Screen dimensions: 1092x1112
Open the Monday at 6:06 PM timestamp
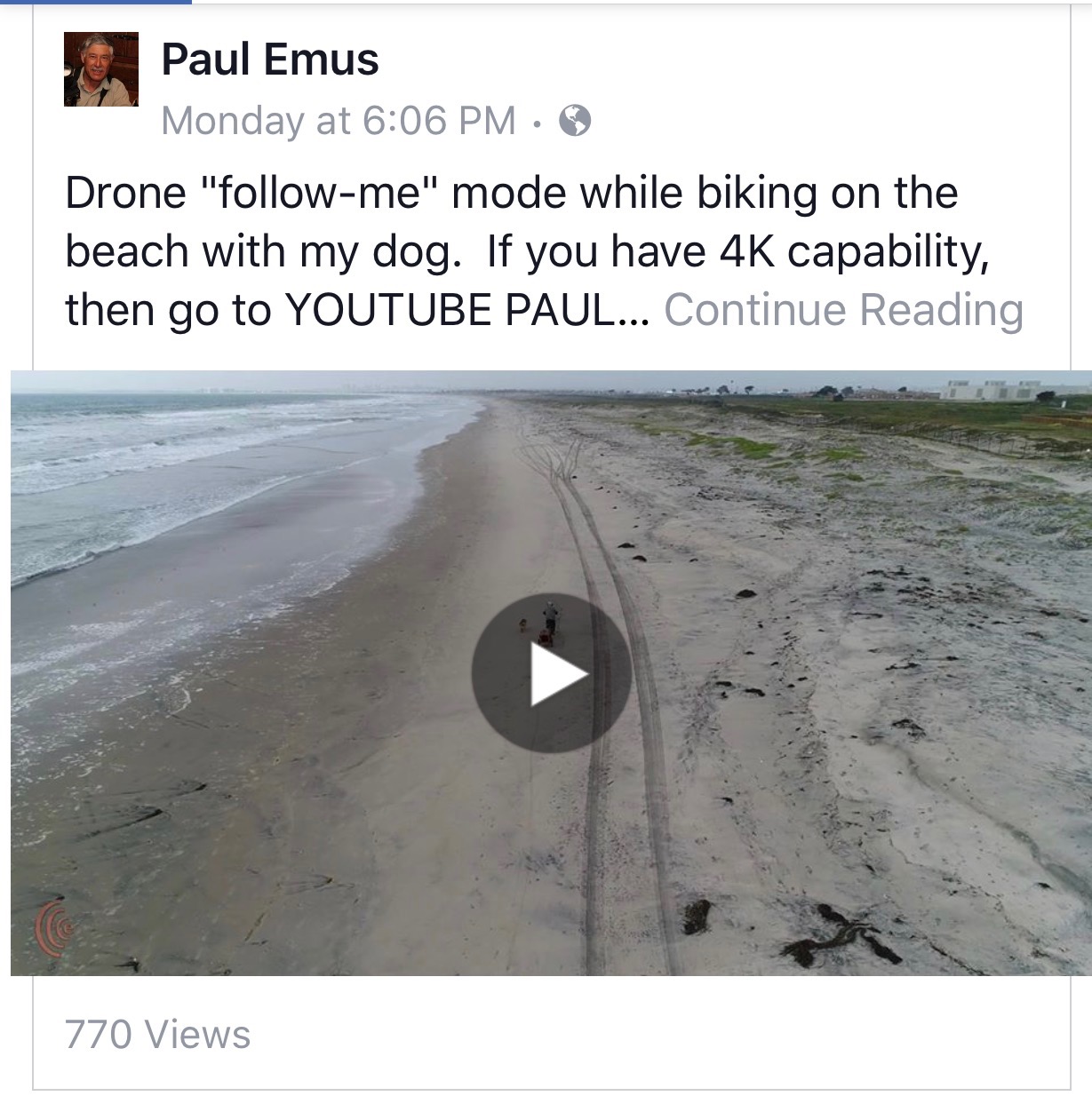tap(339, 120)
